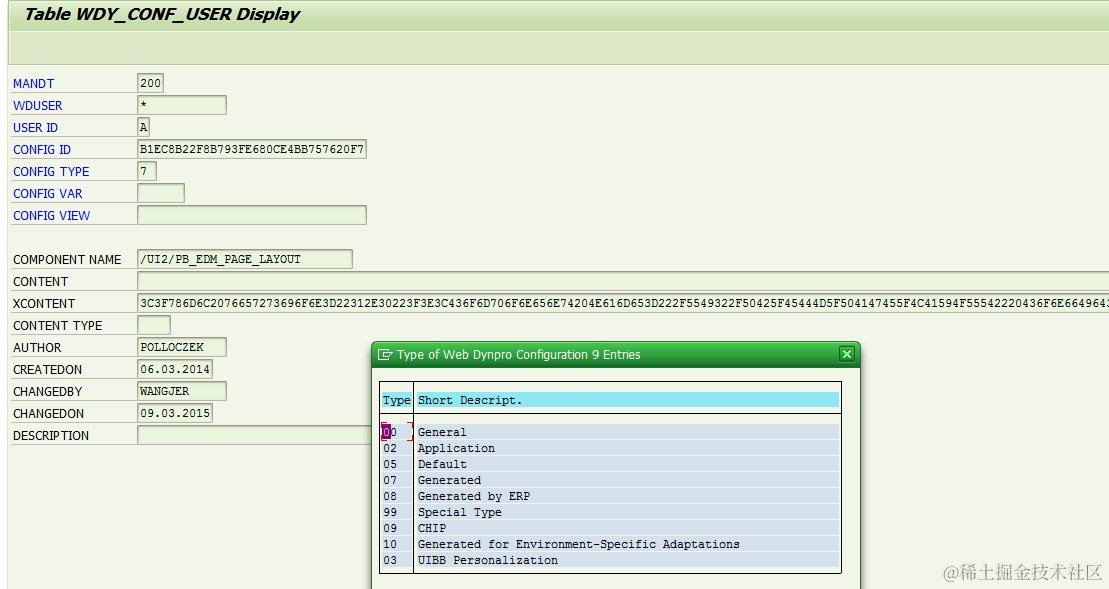Open the USER ID field link
The height and width of the screenshot is (589, 1109).
34,127
